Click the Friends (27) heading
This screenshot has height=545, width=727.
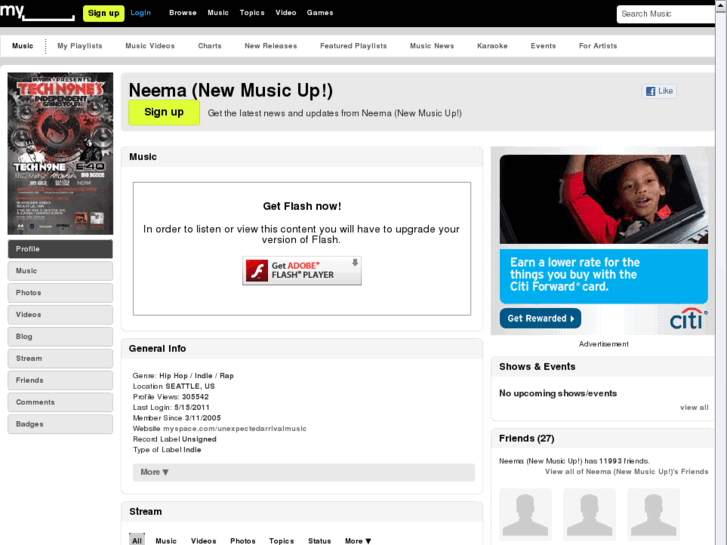pyautogui.click(x=527, y=439)
